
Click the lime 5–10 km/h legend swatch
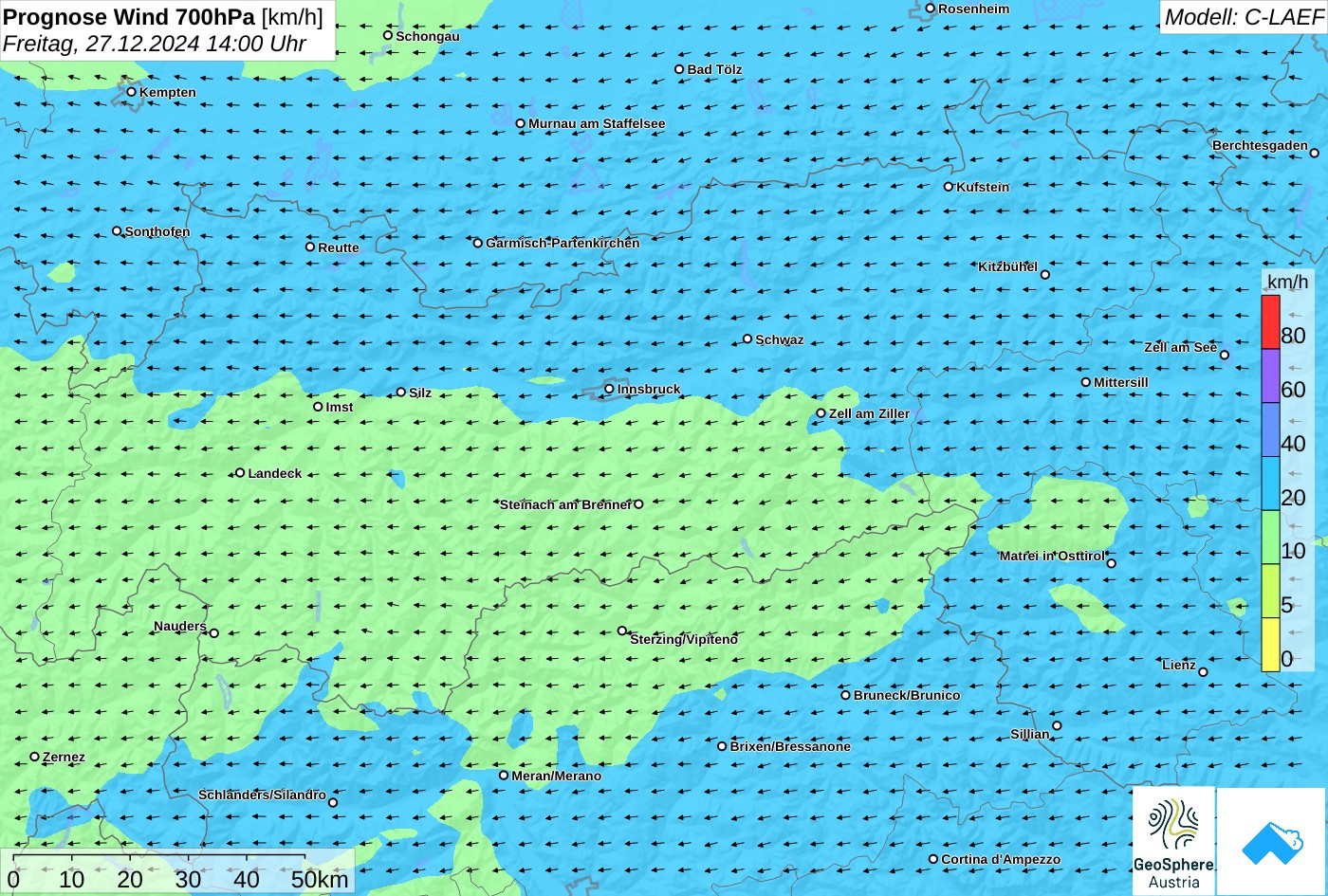click(x=1270, y=592)
